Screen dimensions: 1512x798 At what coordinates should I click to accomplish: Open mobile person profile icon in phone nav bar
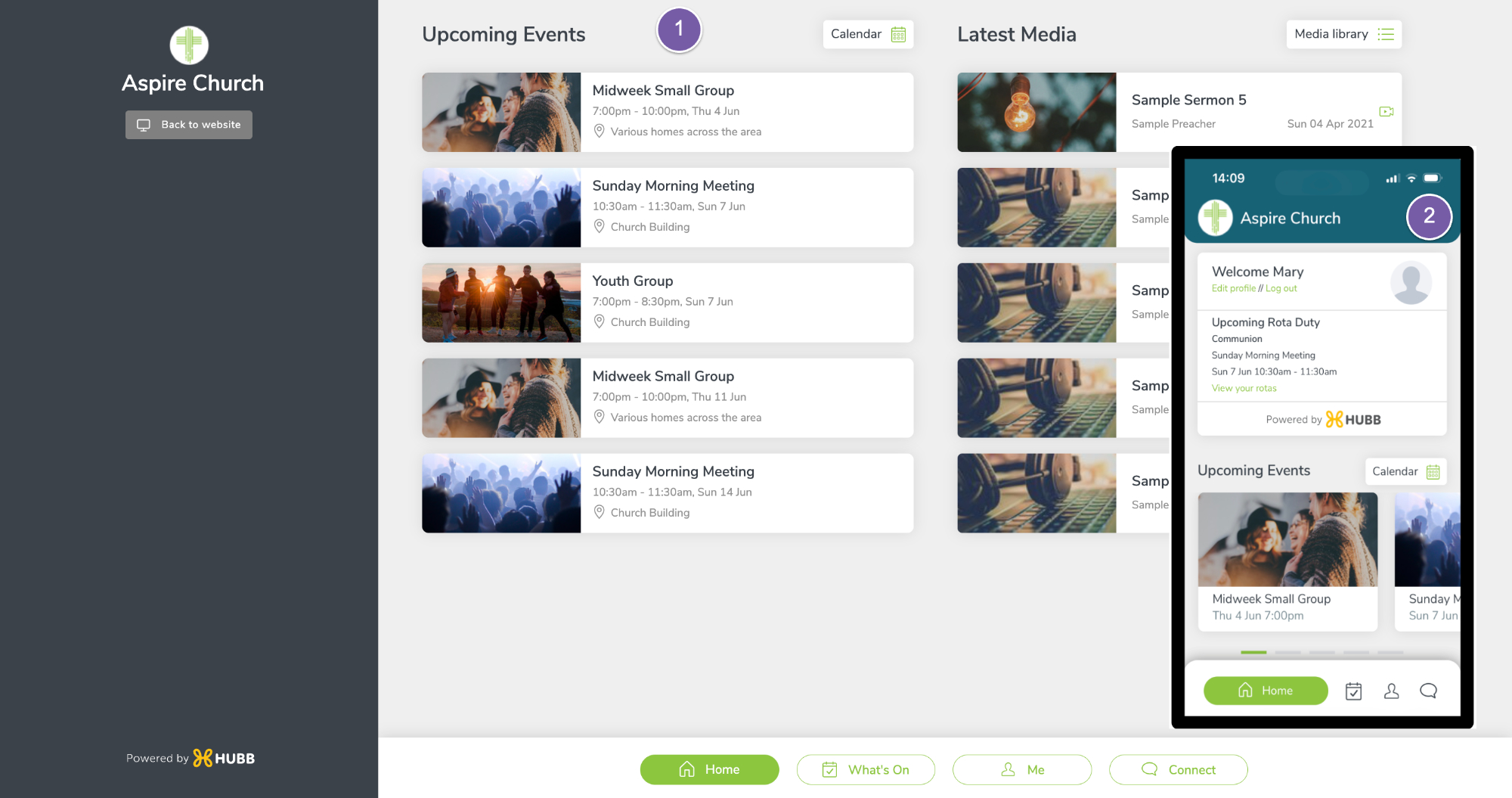click(1391, 691)
